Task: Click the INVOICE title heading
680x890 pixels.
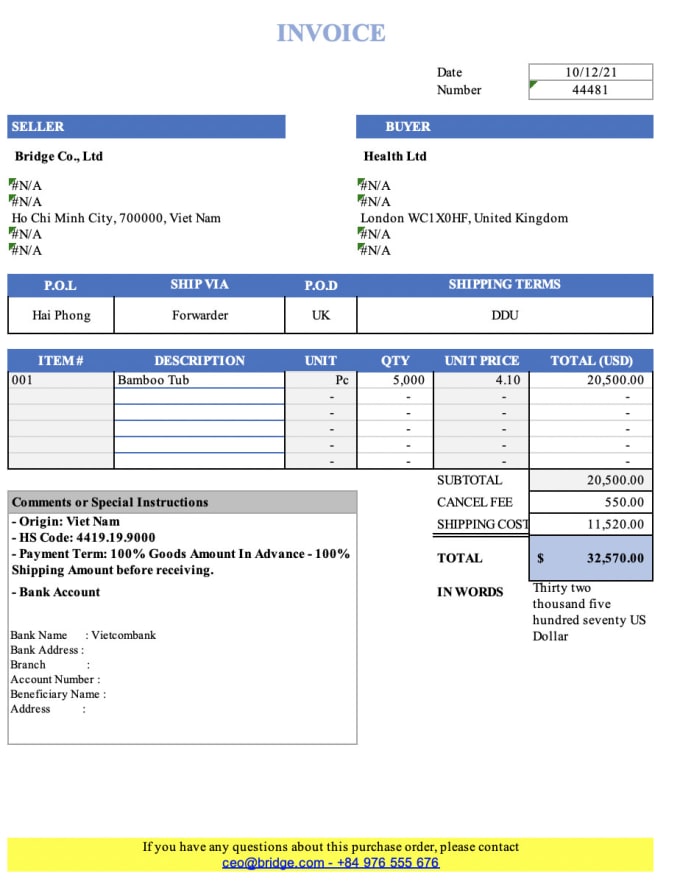Action: [331, 33]
